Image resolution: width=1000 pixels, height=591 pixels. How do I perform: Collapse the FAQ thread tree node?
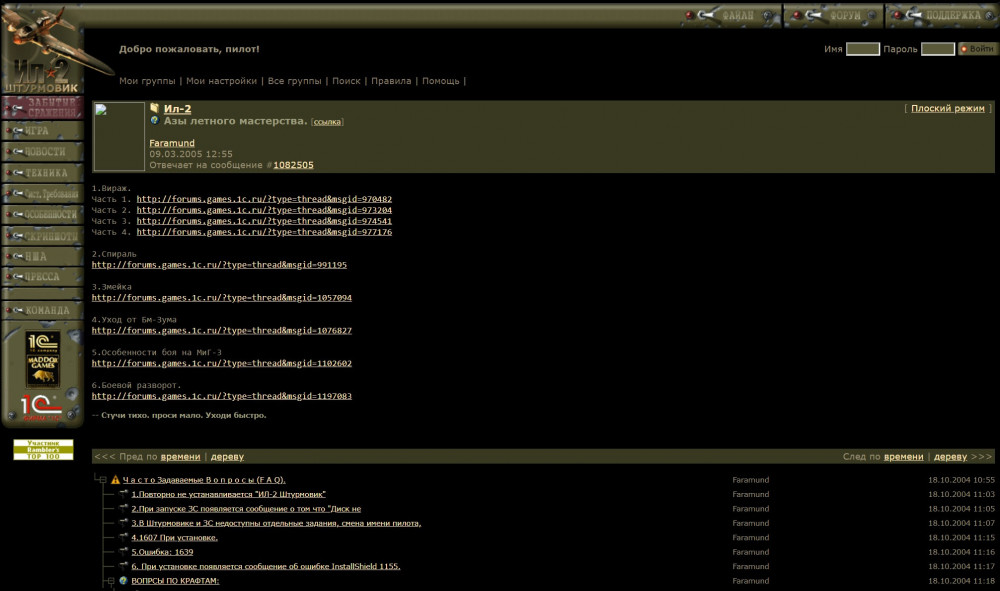click(x=103, y=480)
